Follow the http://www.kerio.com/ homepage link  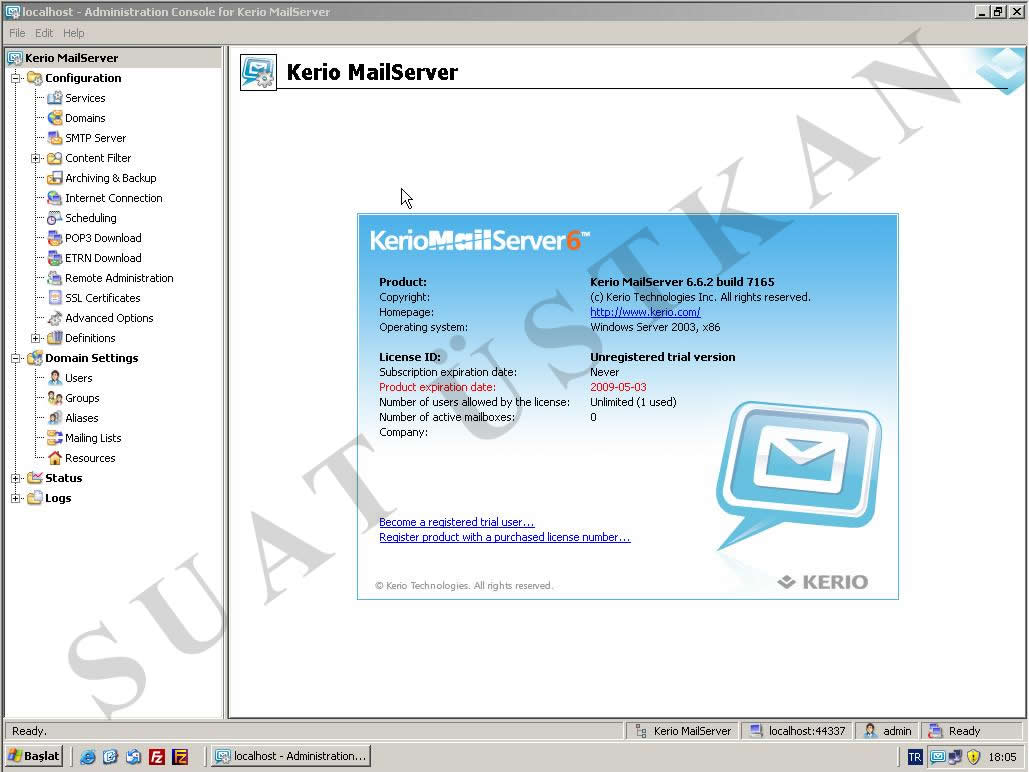coord(645,312)
